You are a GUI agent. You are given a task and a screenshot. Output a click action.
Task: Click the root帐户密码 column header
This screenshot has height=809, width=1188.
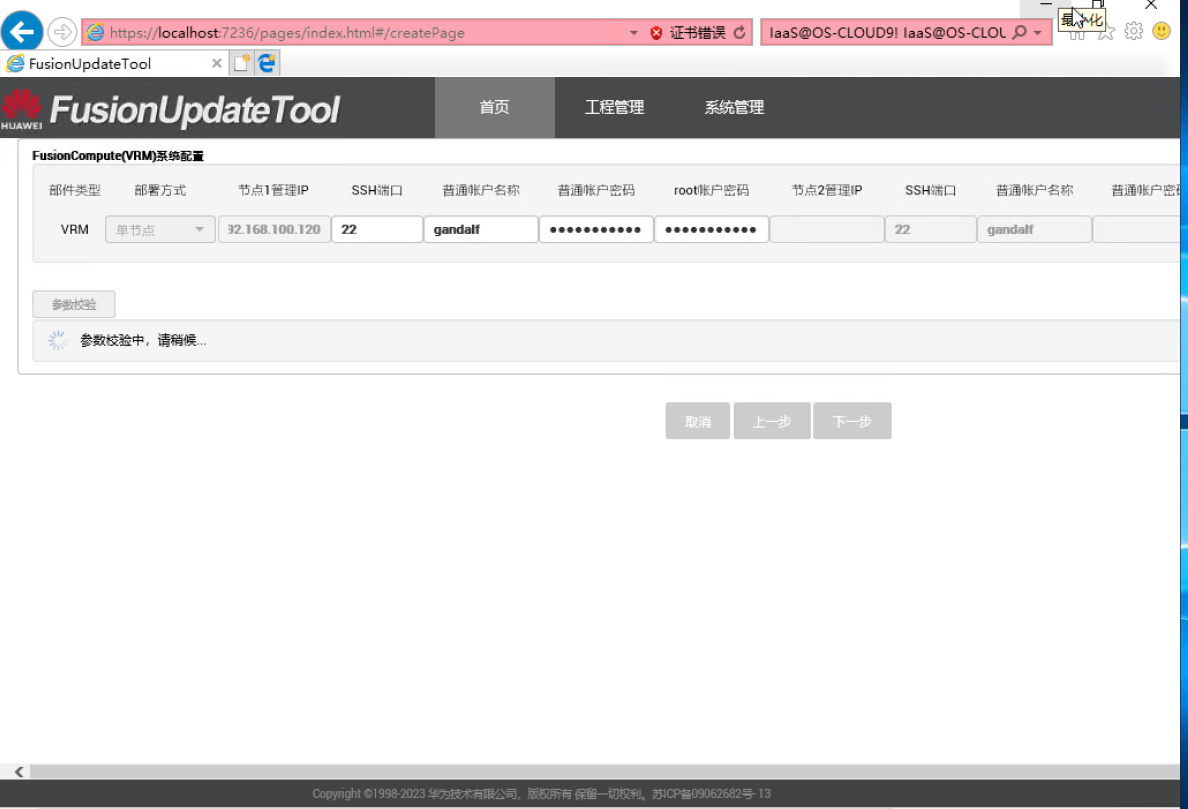point(711,190)
